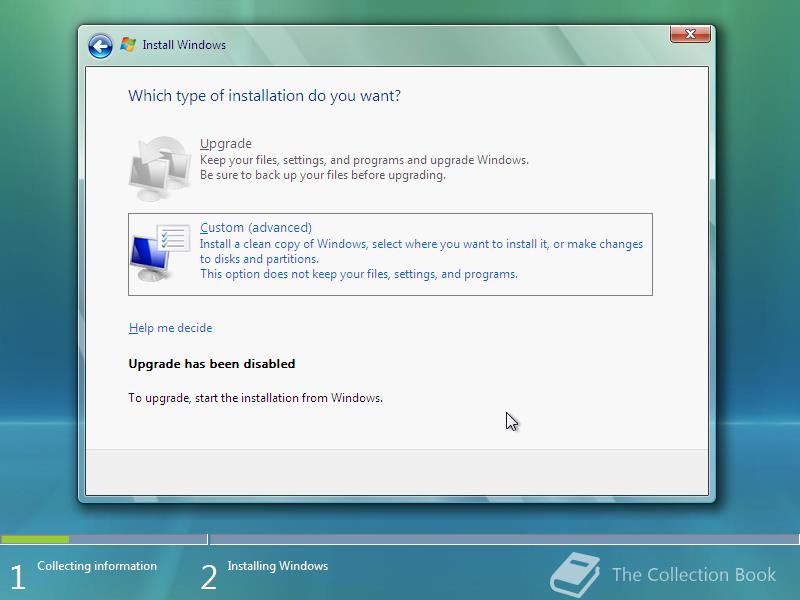The height and width of the screenshot is (600, 800).
Task: Open the Help me decide link
Action: pos(170,328)
